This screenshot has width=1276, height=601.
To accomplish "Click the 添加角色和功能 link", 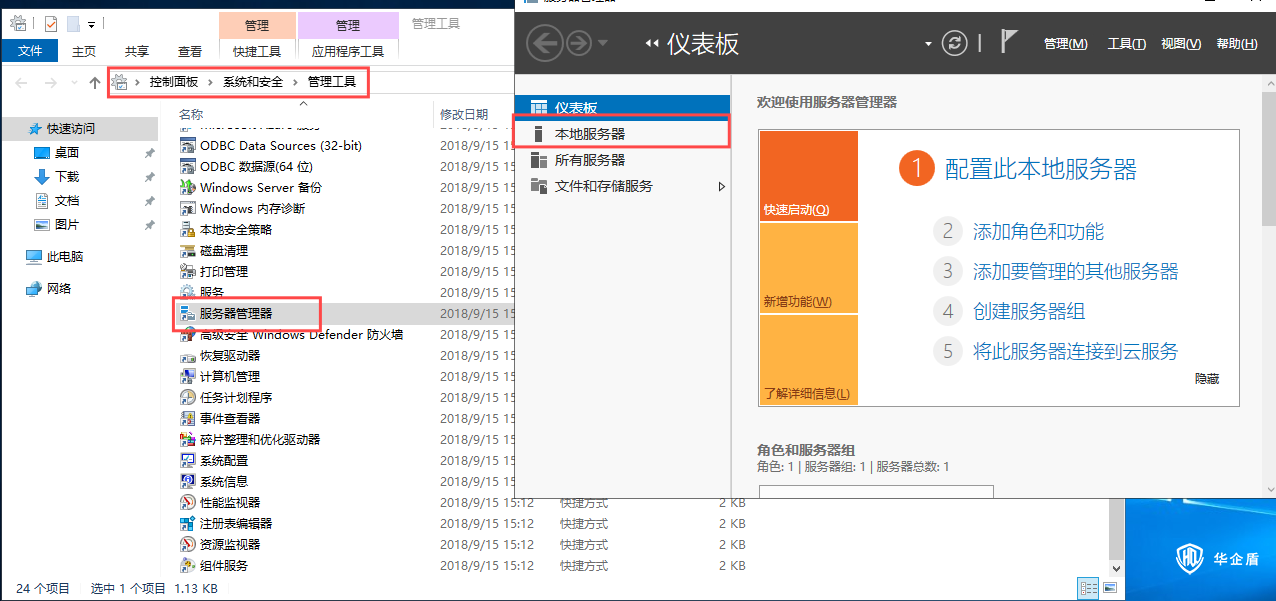I will (x=1038, y=232).
